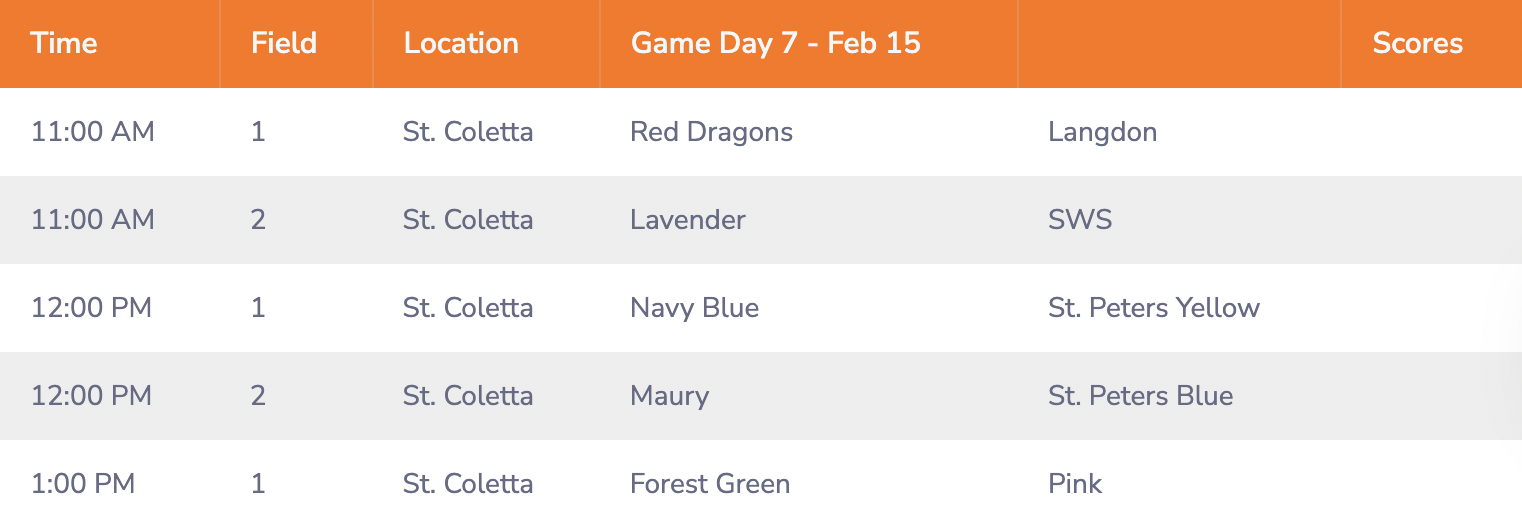Select the Maury team entry
Screen dimensions: 1522x532
point(669,396)
